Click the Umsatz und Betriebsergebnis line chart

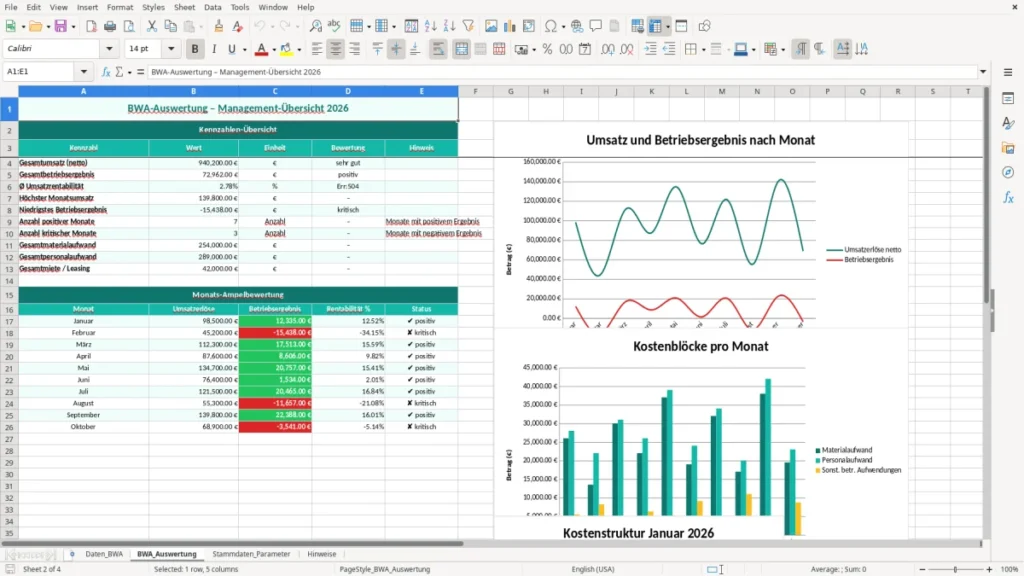[701, 226]
